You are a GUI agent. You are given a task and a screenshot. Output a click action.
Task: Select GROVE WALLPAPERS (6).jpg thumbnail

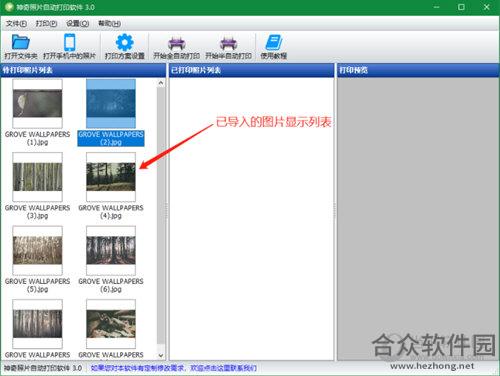pyautogui.click(x=111, y=250)
